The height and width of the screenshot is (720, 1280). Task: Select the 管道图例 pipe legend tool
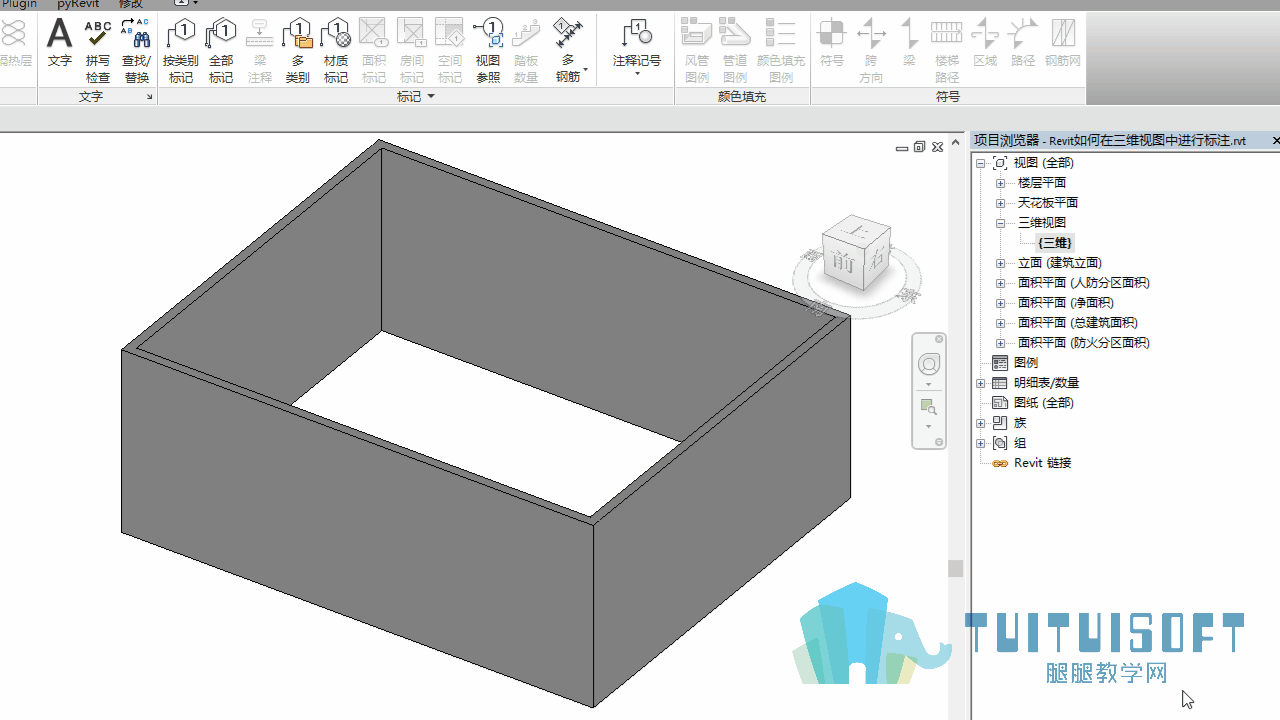click(x=735, y=51)
